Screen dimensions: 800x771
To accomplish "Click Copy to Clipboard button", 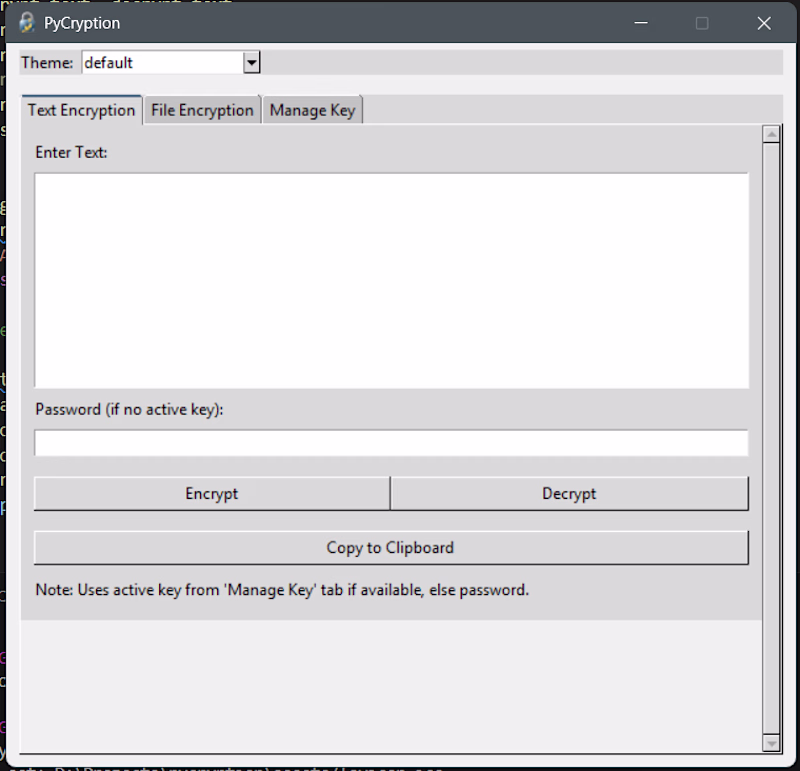I will [x=391, y=548].
